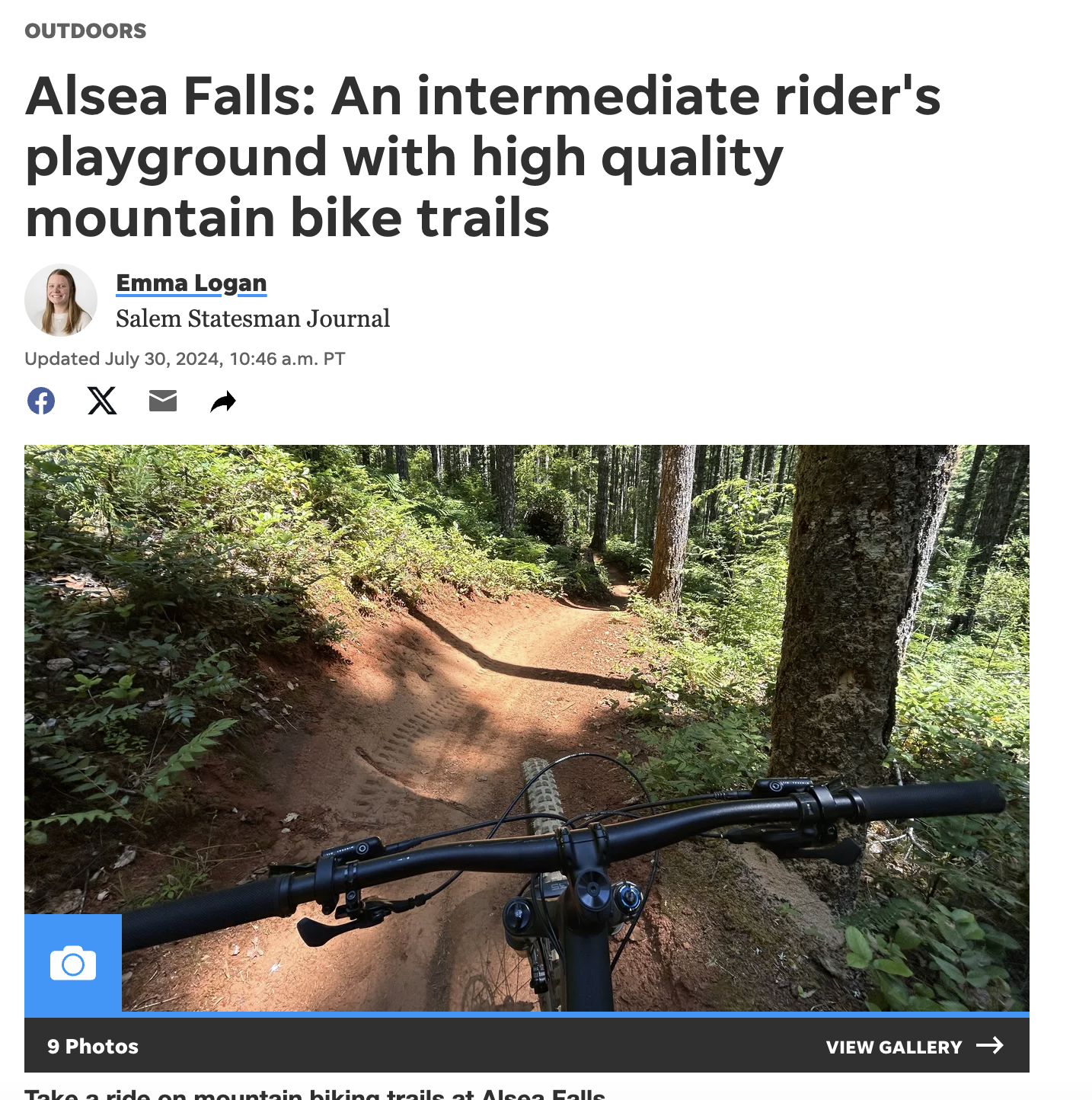This screenshot has width=1092, height=1100.
Task: Open the share arrow options
Action: [x=223, y=401]
